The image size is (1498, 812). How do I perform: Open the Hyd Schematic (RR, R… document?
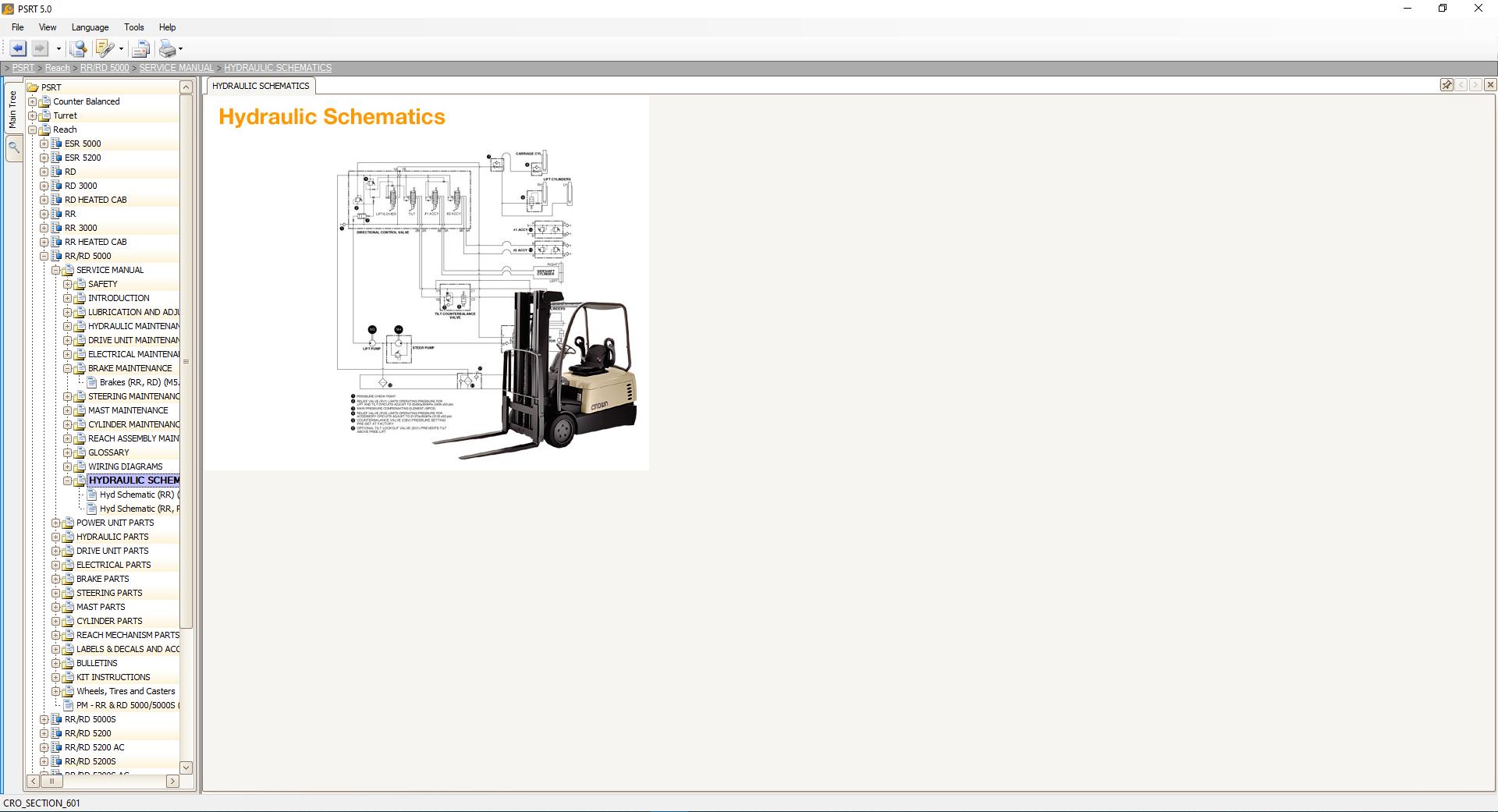point(139,509)
